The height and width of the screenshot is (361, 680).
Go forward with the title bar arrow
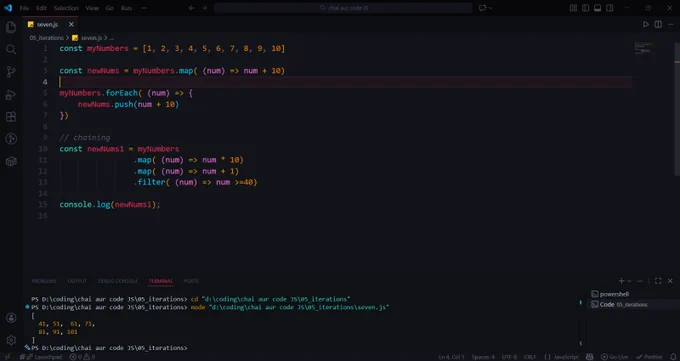click(204, 8)
